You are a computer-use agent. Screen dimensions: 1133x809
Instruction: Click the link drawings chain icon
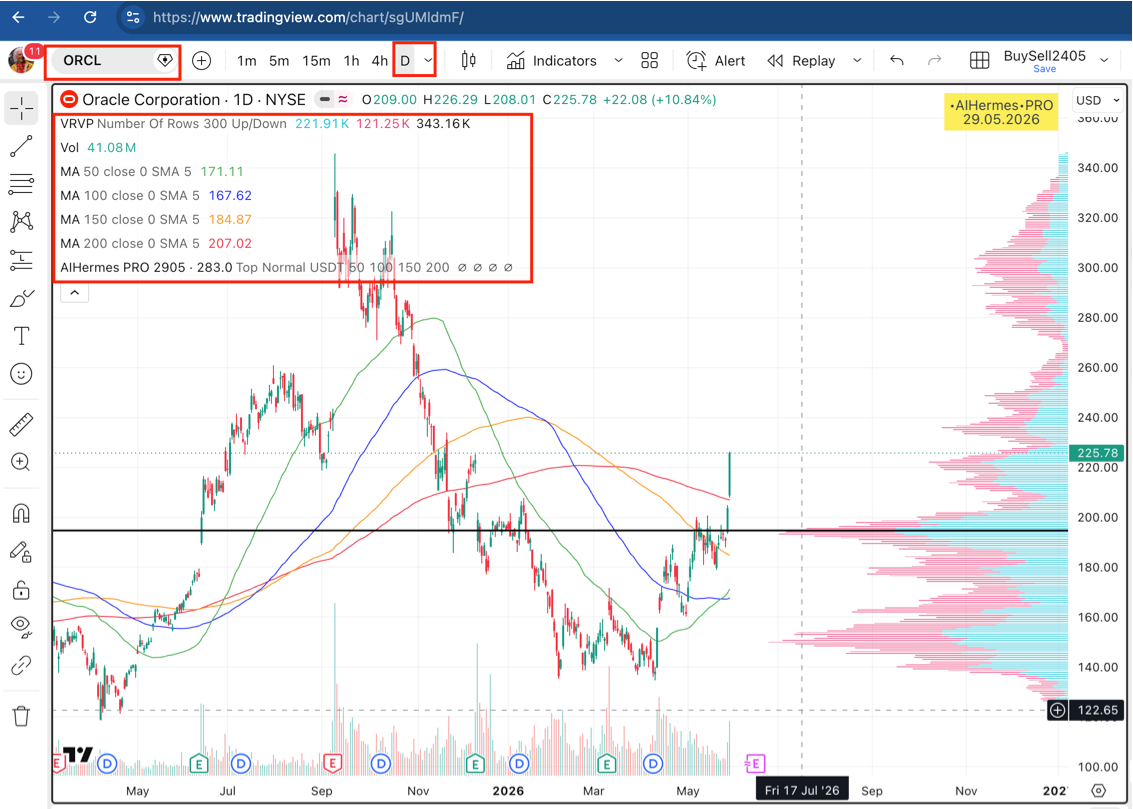click(x=22, y=665)
